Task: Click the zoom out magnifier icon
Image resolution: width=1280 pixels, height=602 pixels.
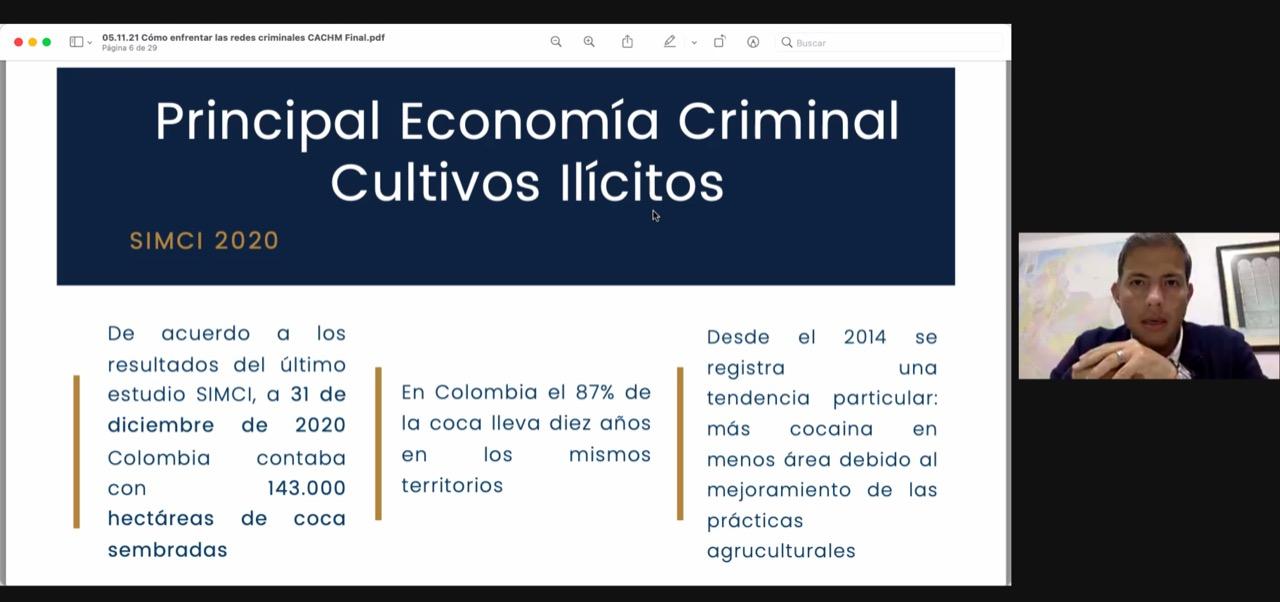Action: coord(556,42)
